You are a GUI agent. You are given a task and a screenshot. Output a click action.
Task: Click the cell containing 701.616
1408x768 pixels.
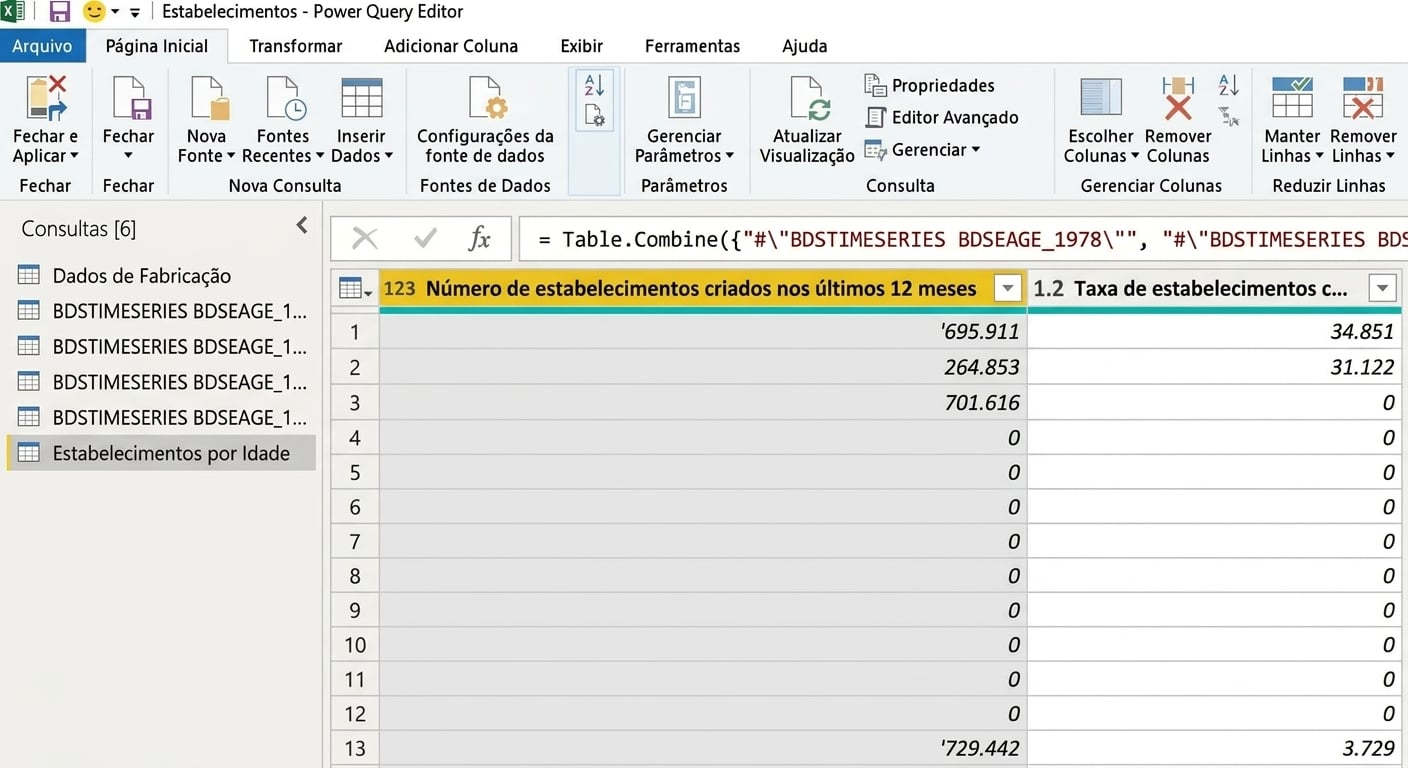tap(703, 402)
